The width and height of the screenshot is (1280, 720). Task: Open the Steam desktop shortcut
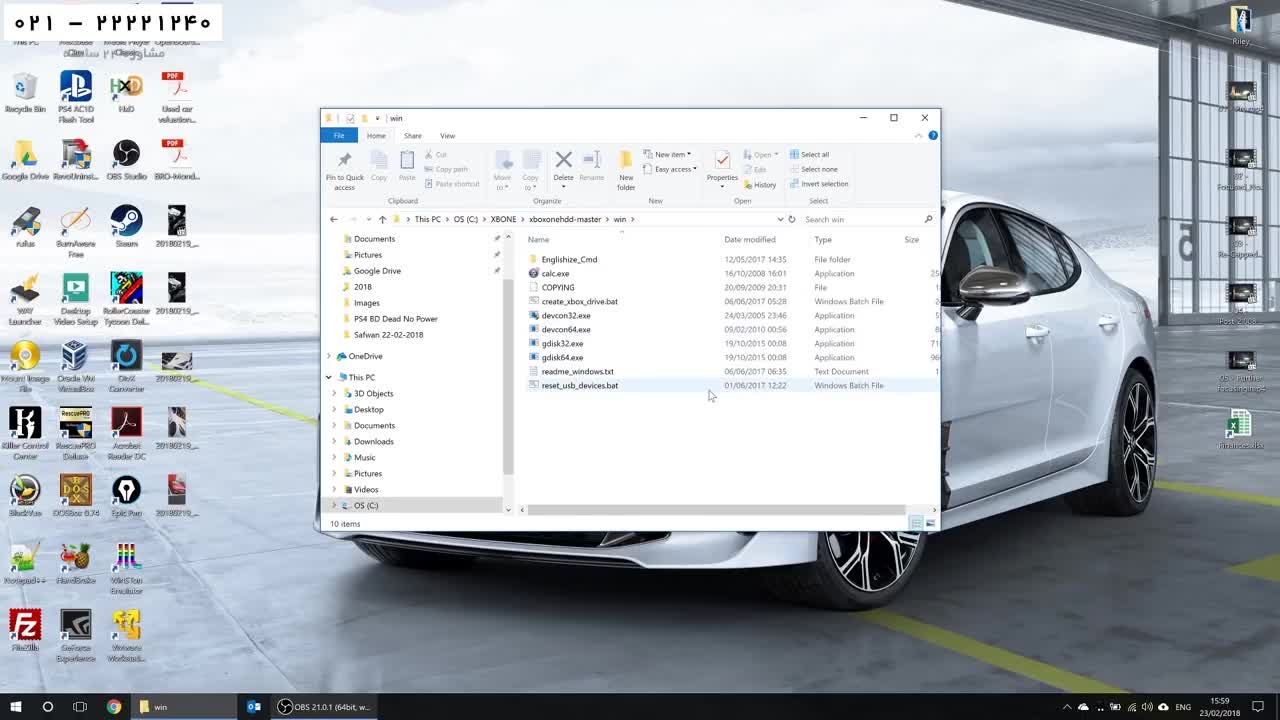tap(126, 221)
